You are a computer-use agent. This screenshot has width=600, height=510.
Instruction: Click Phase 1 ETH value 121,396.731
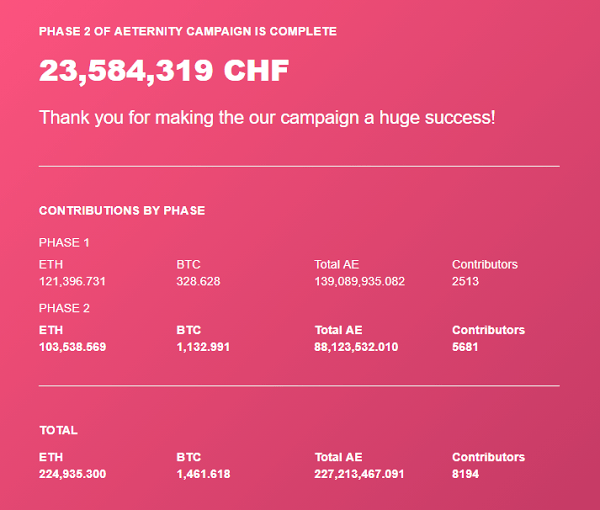72,282
